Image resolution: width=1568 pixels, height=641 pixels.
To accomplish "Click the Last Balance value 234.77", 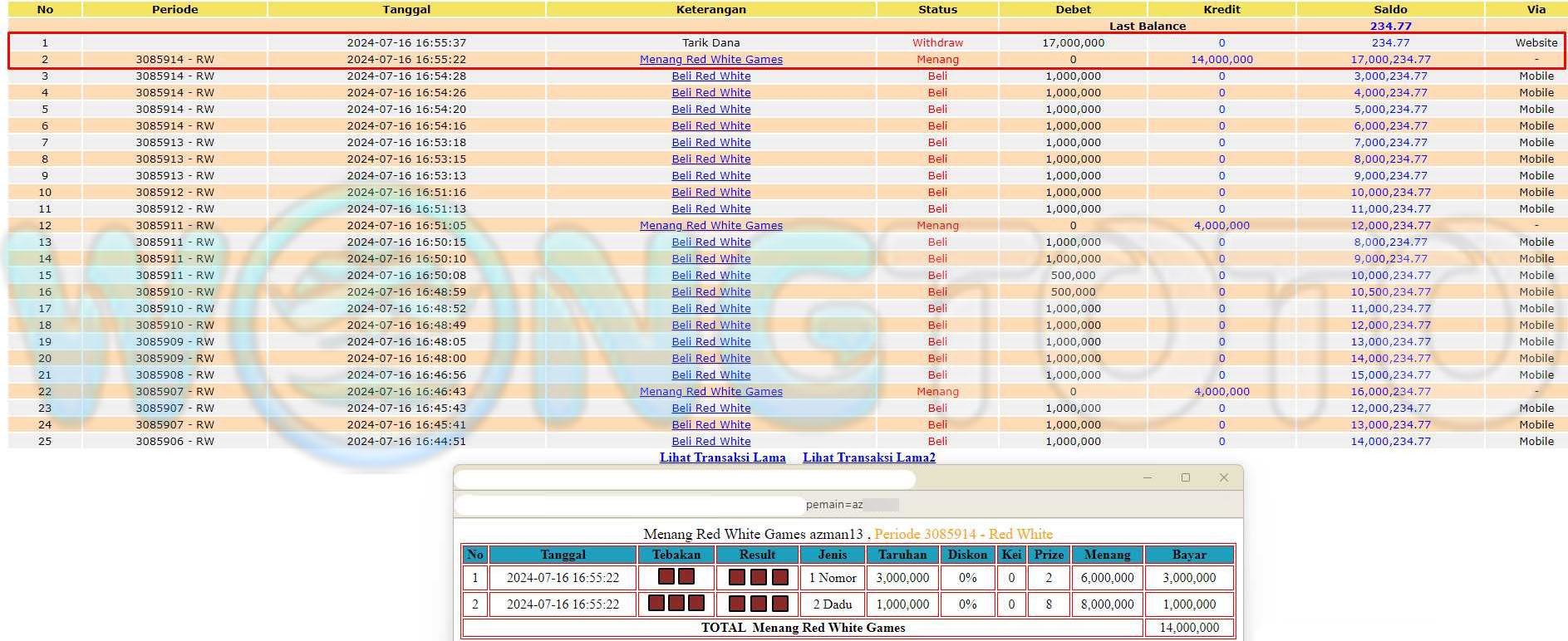I will tap(1390, 26).
